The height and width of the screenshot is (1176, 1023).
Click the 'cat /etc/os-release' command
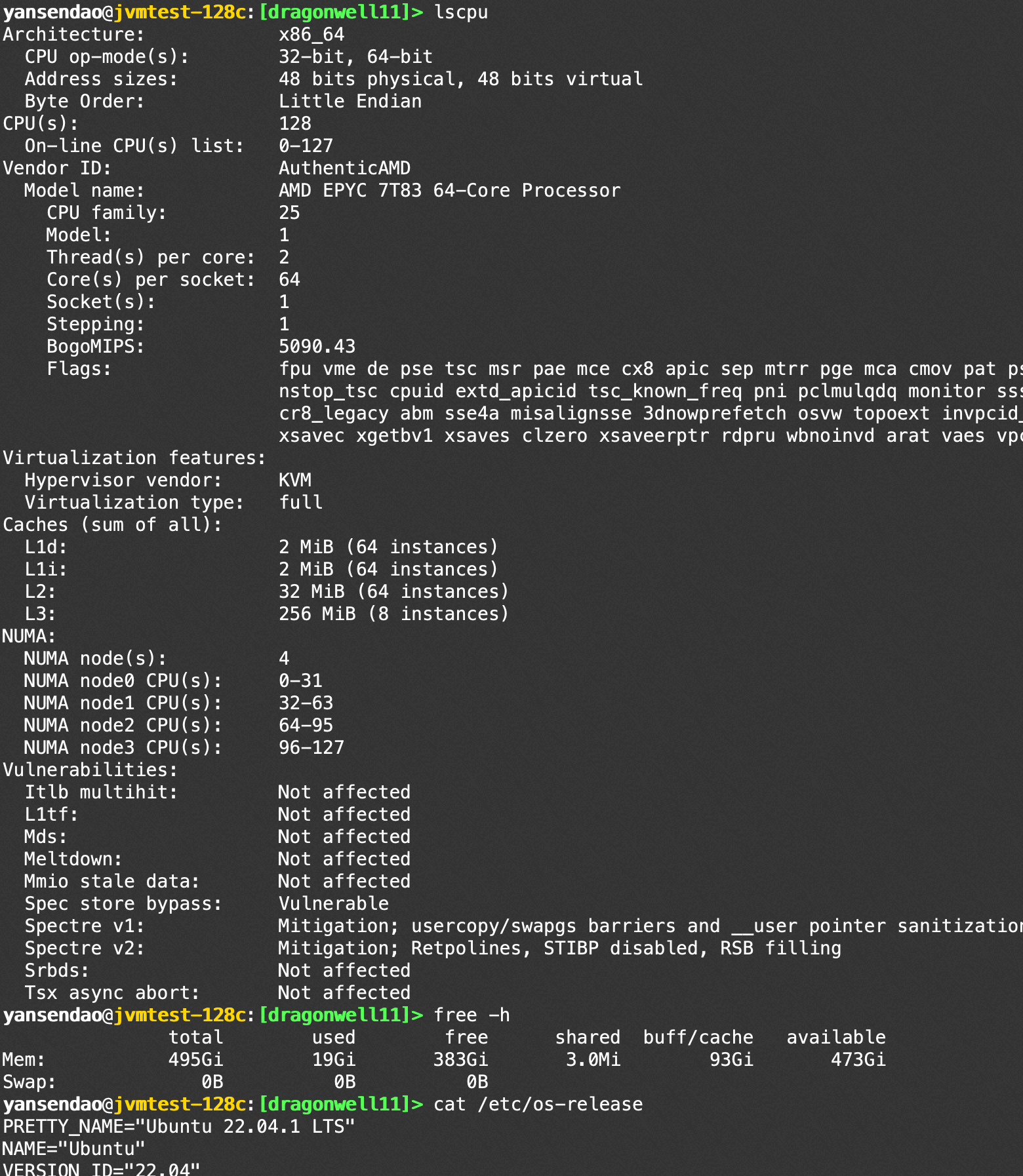pos(538,1105)
